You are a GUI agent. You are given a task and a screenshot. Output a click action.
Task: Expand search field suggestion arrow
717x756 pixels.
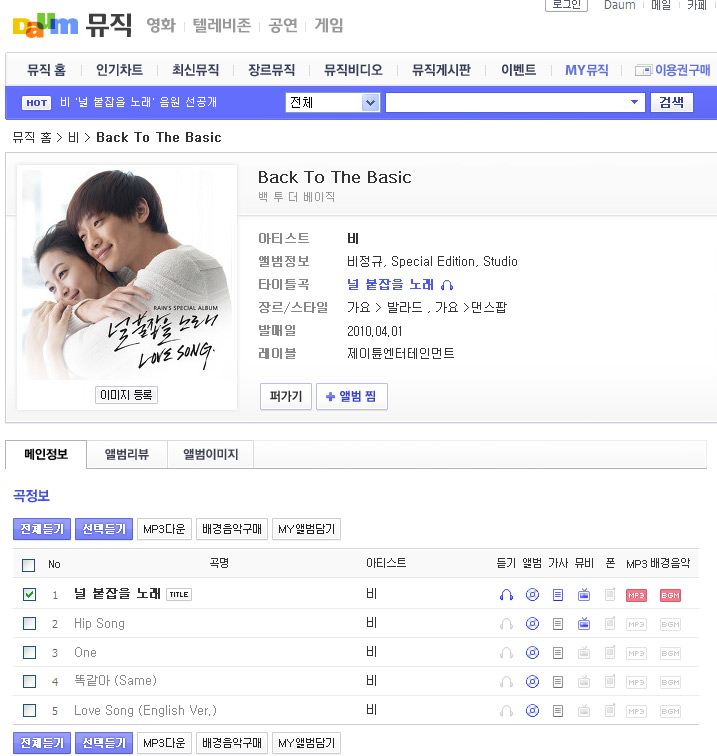coord(634,102)
